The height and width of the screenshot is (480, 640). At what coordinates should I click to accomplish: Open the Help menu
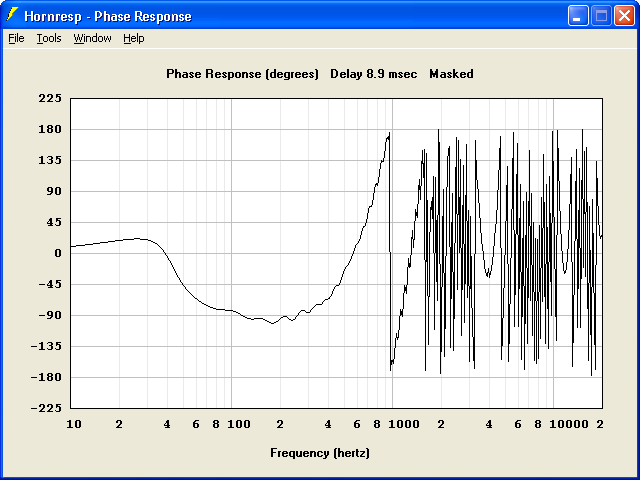134,38
